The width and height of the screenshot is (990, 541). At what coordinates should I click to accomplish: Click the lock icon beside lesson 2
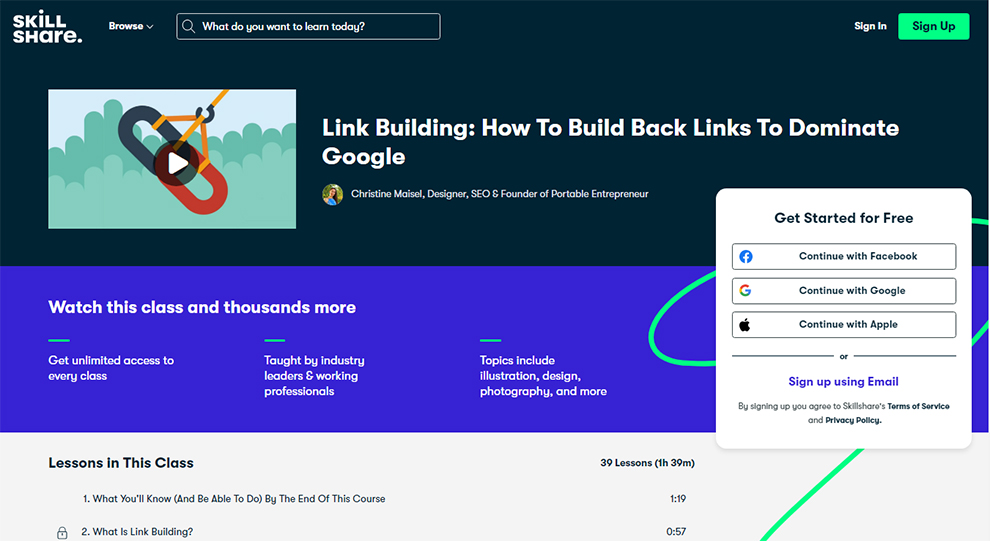[62, 533]
